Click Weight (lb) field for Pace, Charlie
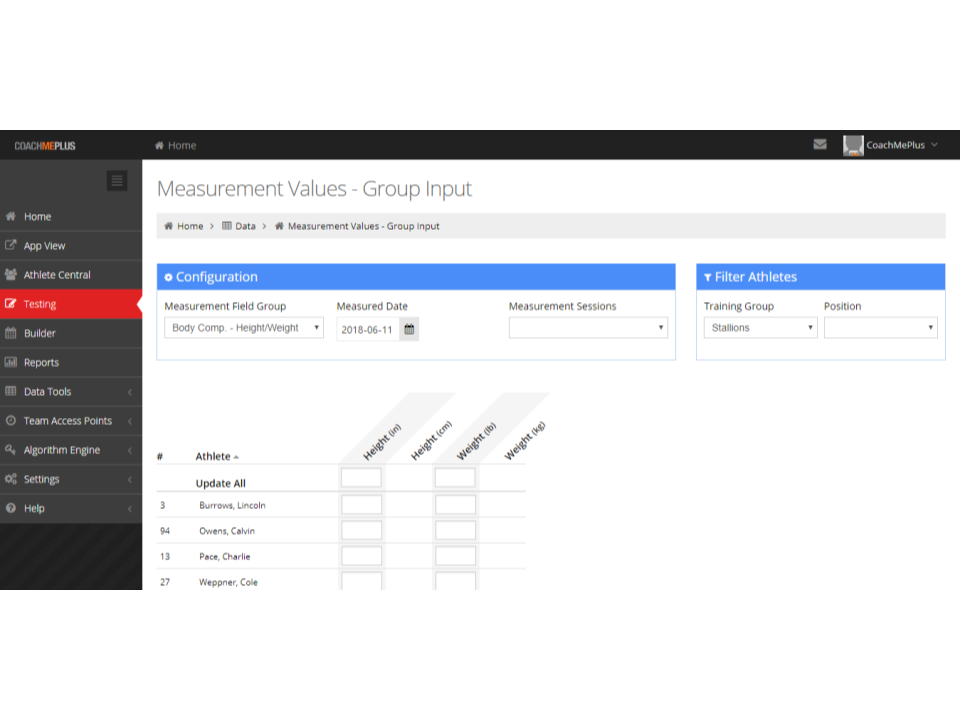 pyautogui.click(x=455, y=556)
